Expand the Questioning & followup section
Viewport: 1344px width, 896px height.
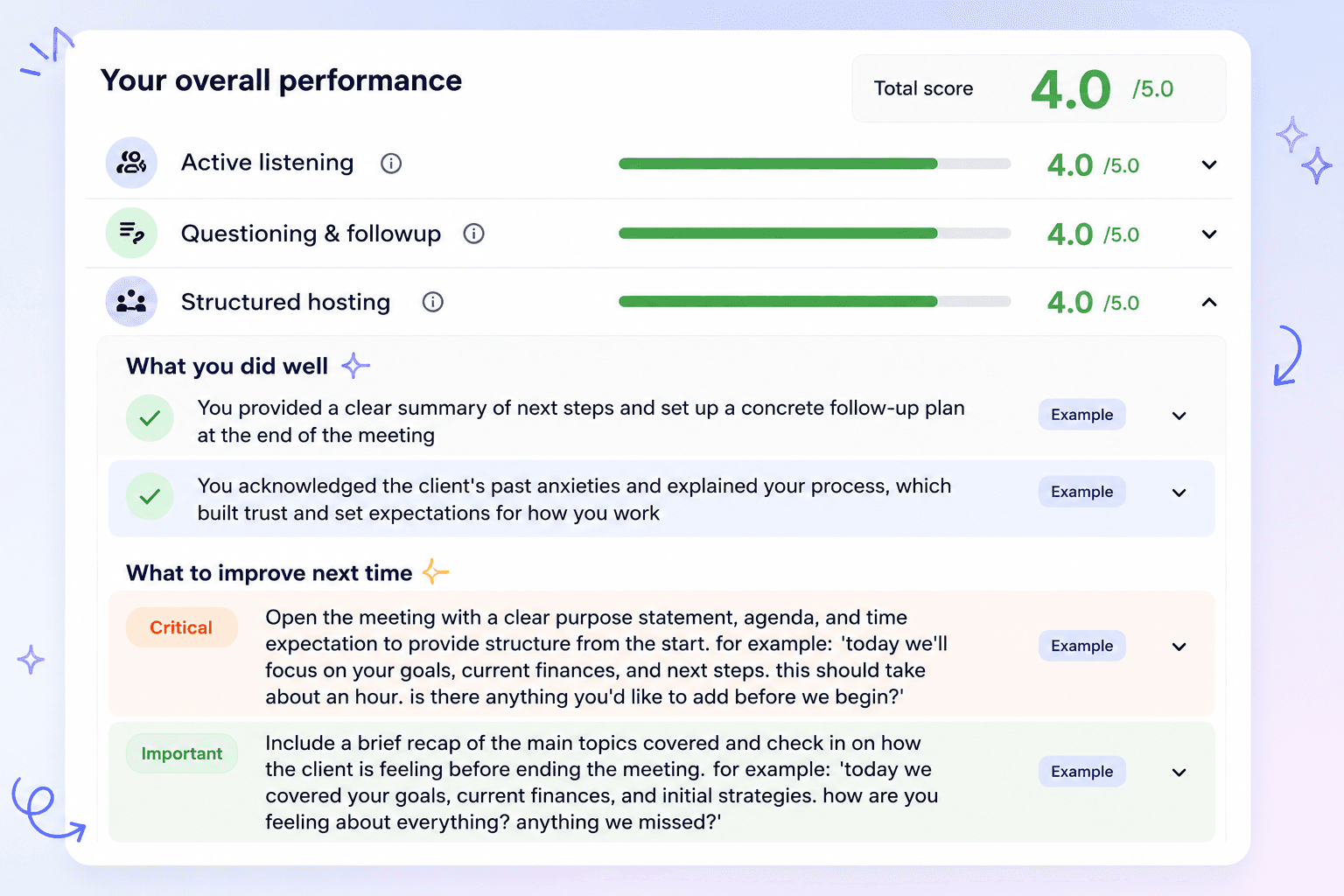pos(1209,234)
